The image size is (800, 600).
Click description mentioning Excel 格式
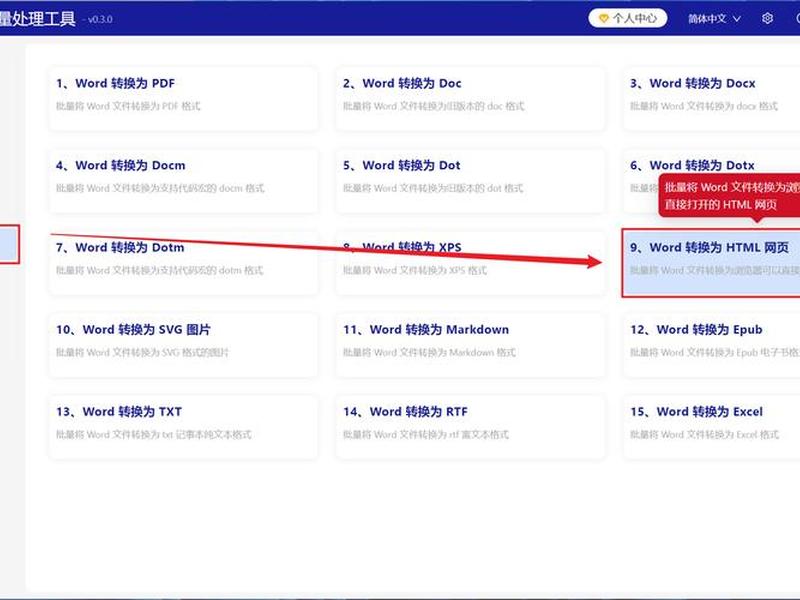point(705,435)
